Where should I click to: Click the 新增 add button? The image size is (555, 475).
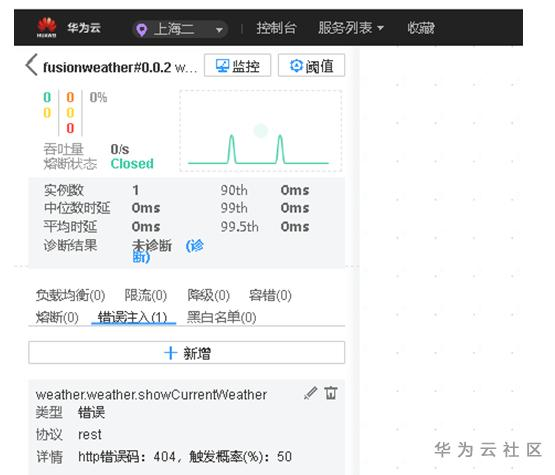(187, 353)
